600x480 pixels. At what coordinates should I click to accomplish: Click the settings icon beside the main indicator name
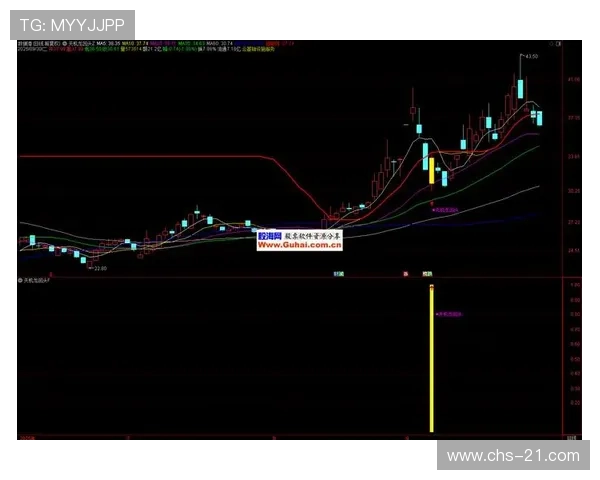[x=64, y=45]
